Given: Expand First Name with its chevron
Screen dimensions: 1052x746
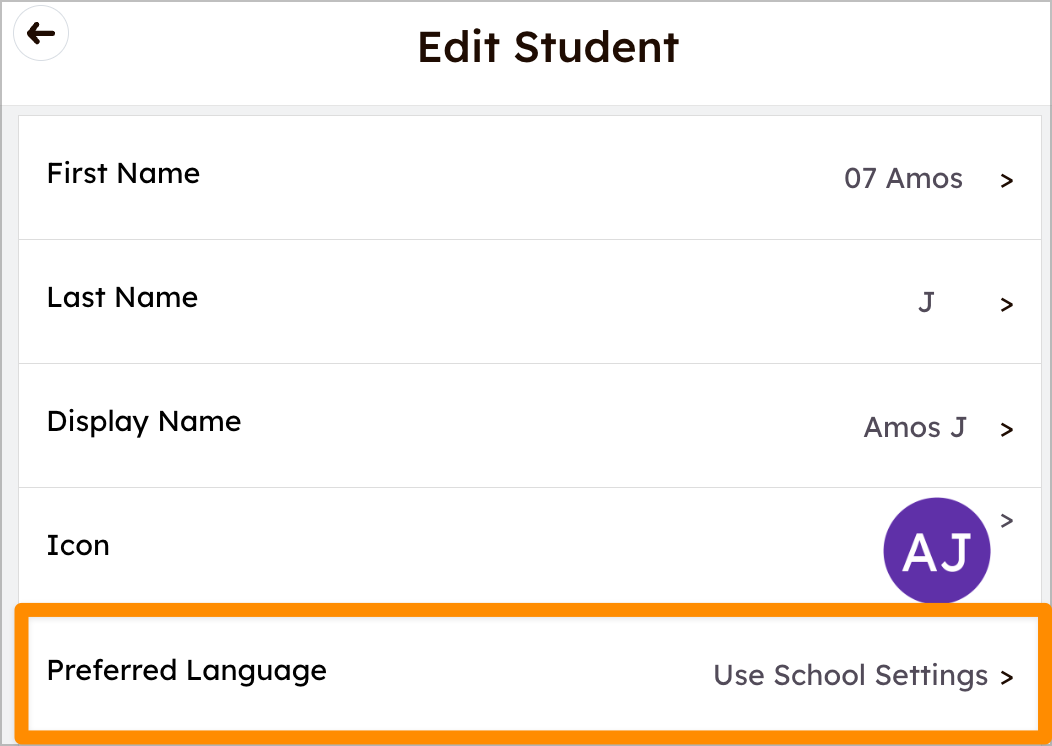Looking at the screenshot, I should tap(1007, 181).
